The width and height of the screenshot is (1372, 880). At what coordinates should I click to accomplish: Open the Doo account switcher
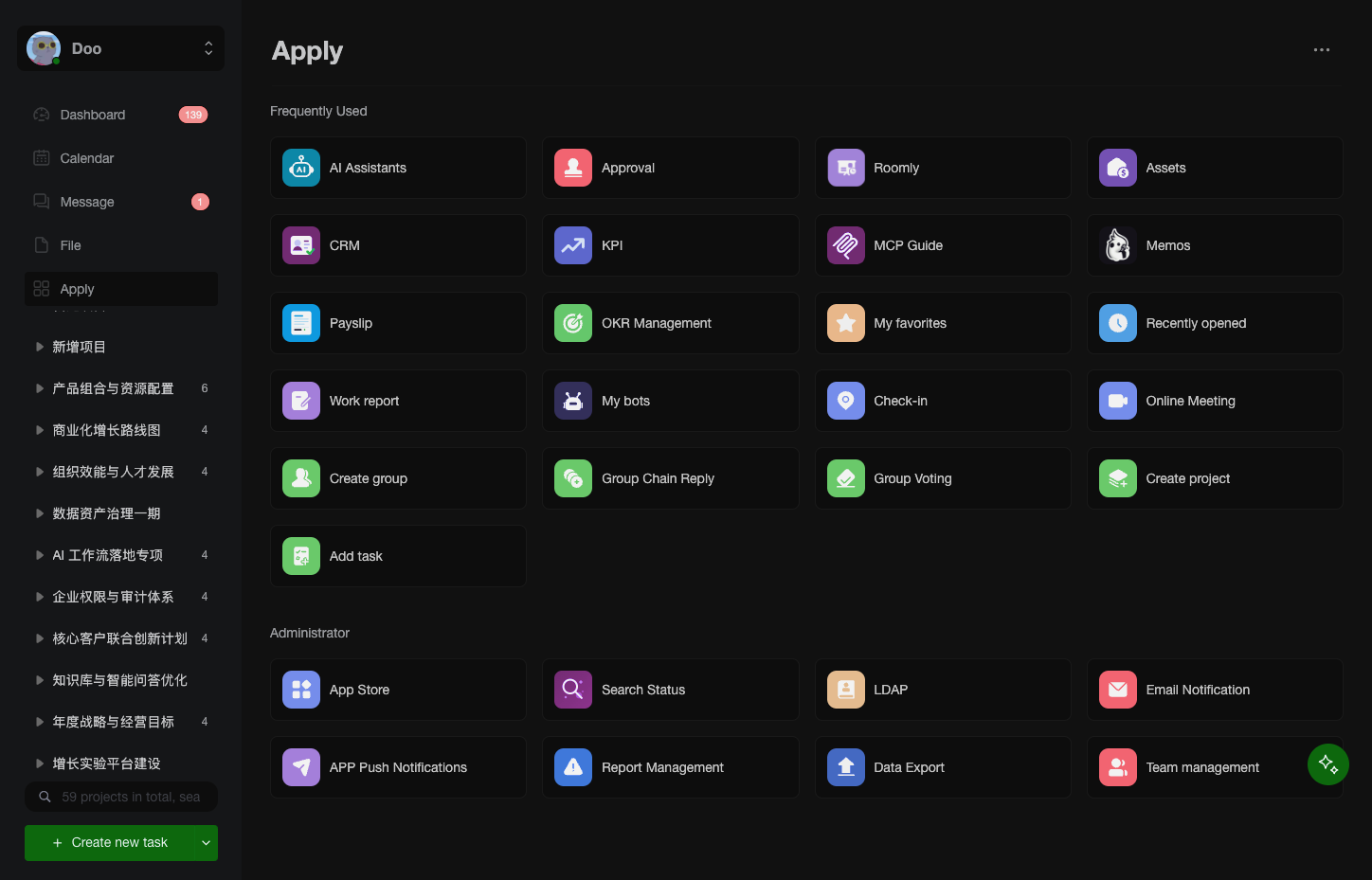(121, 48)
